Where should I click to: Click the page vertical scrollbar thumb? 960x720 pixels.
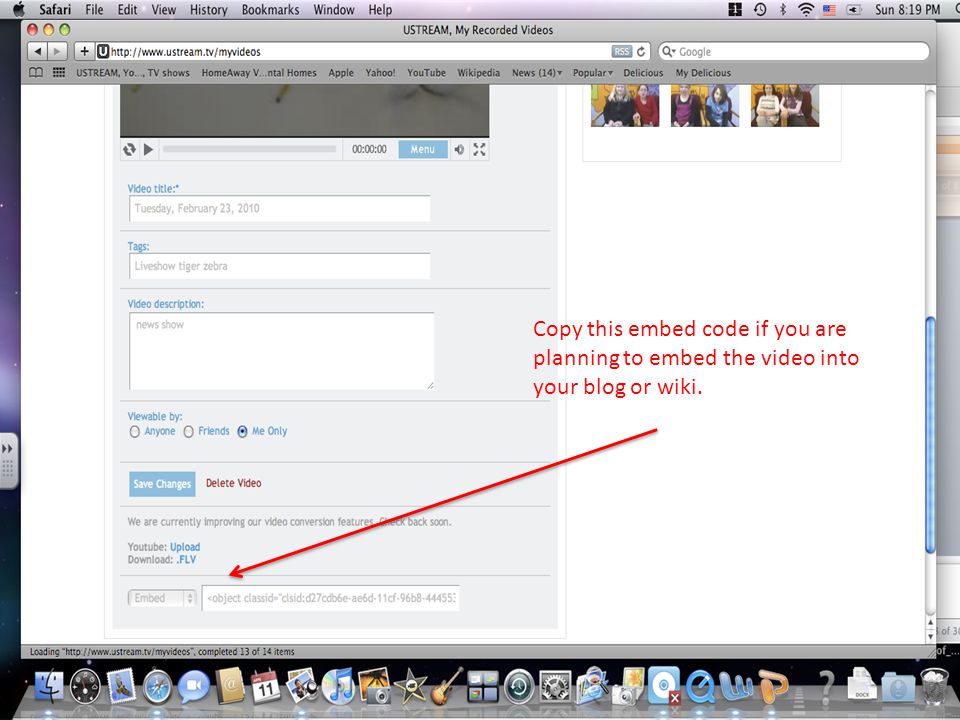point(931,435)
